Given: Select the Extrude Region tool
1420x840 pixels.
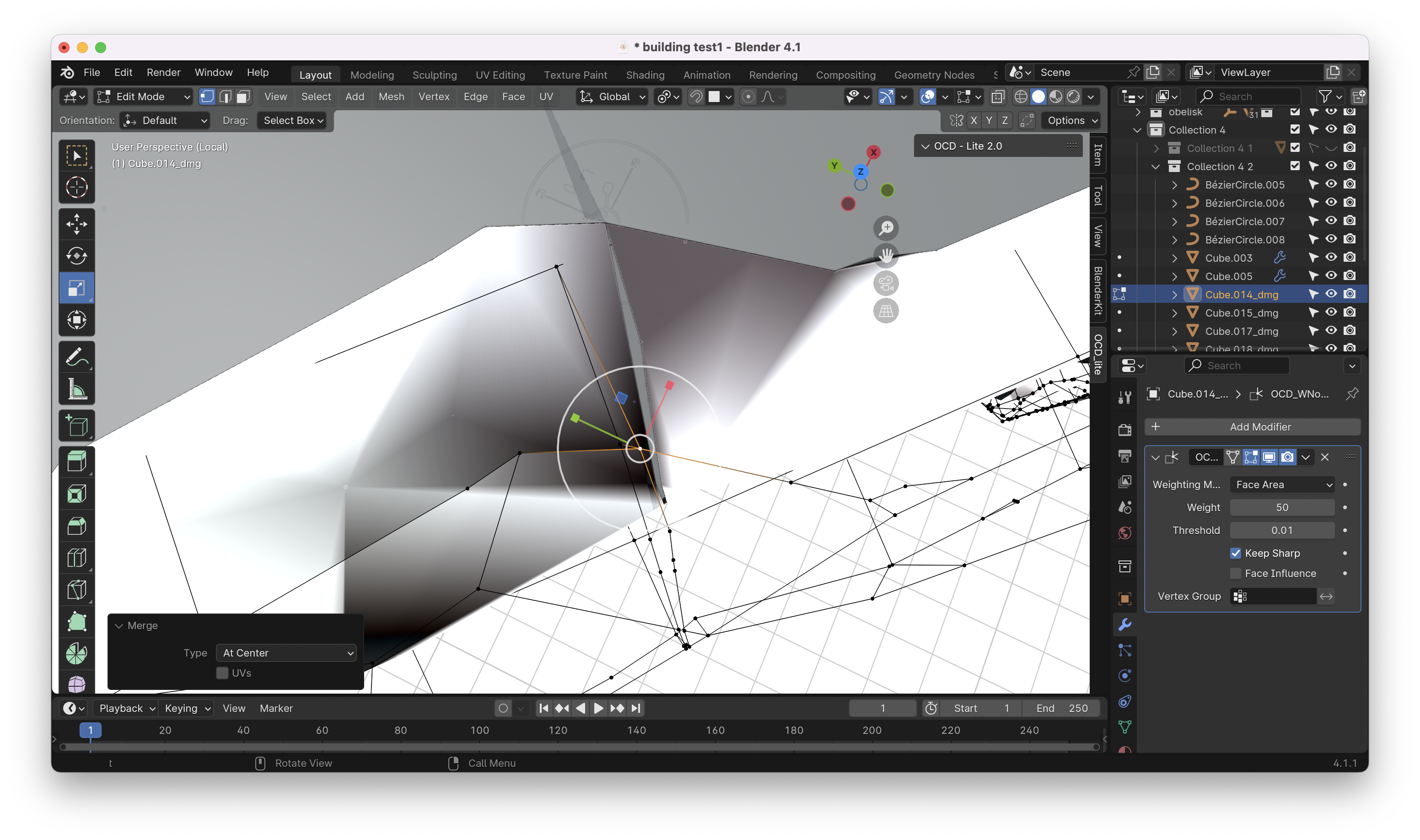Looking at the screenshot, I should (x=76, y=461).
